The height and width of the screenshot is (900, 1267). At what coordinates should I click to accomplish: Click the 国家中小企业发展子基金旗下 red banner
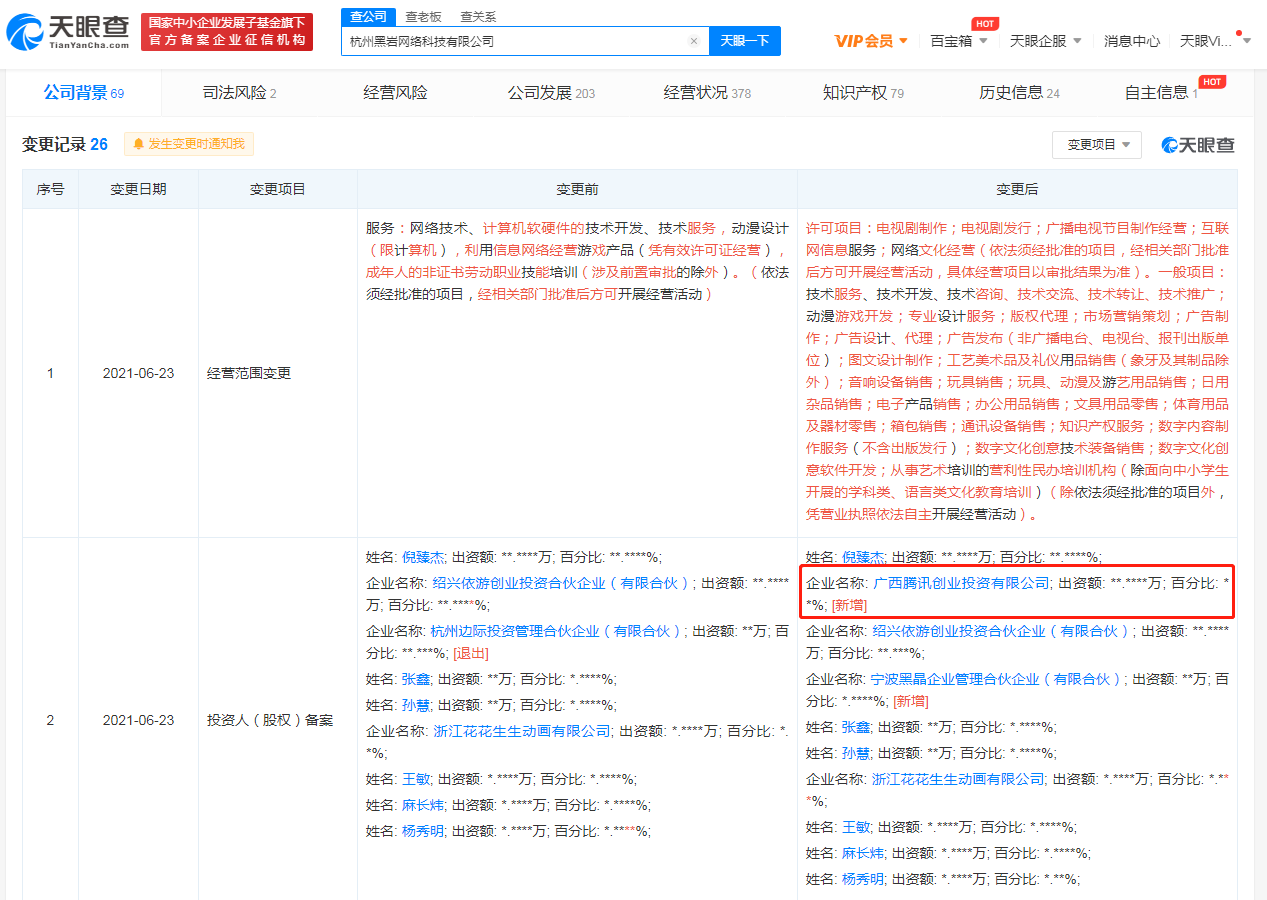coord(227,32)
